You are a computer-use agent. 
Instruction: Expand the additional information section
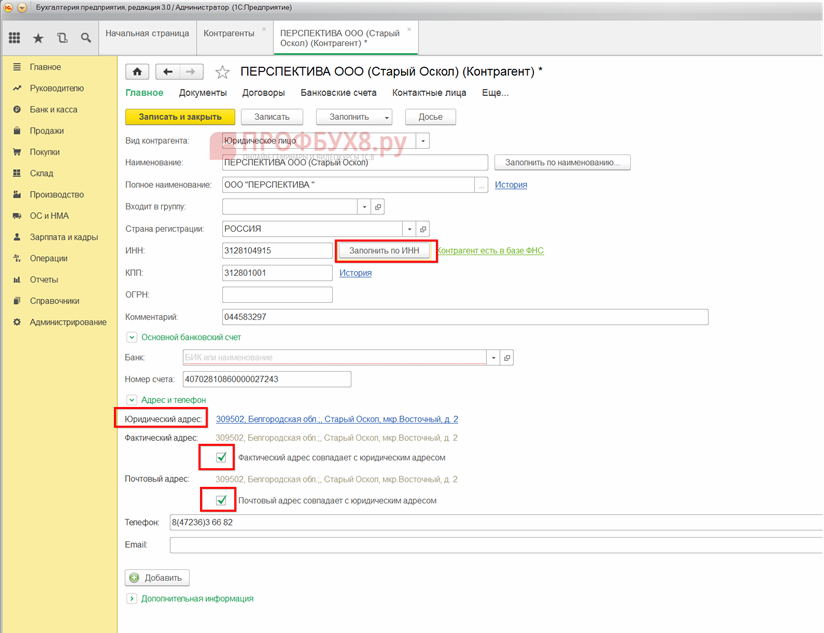click(x=132, y=599)
